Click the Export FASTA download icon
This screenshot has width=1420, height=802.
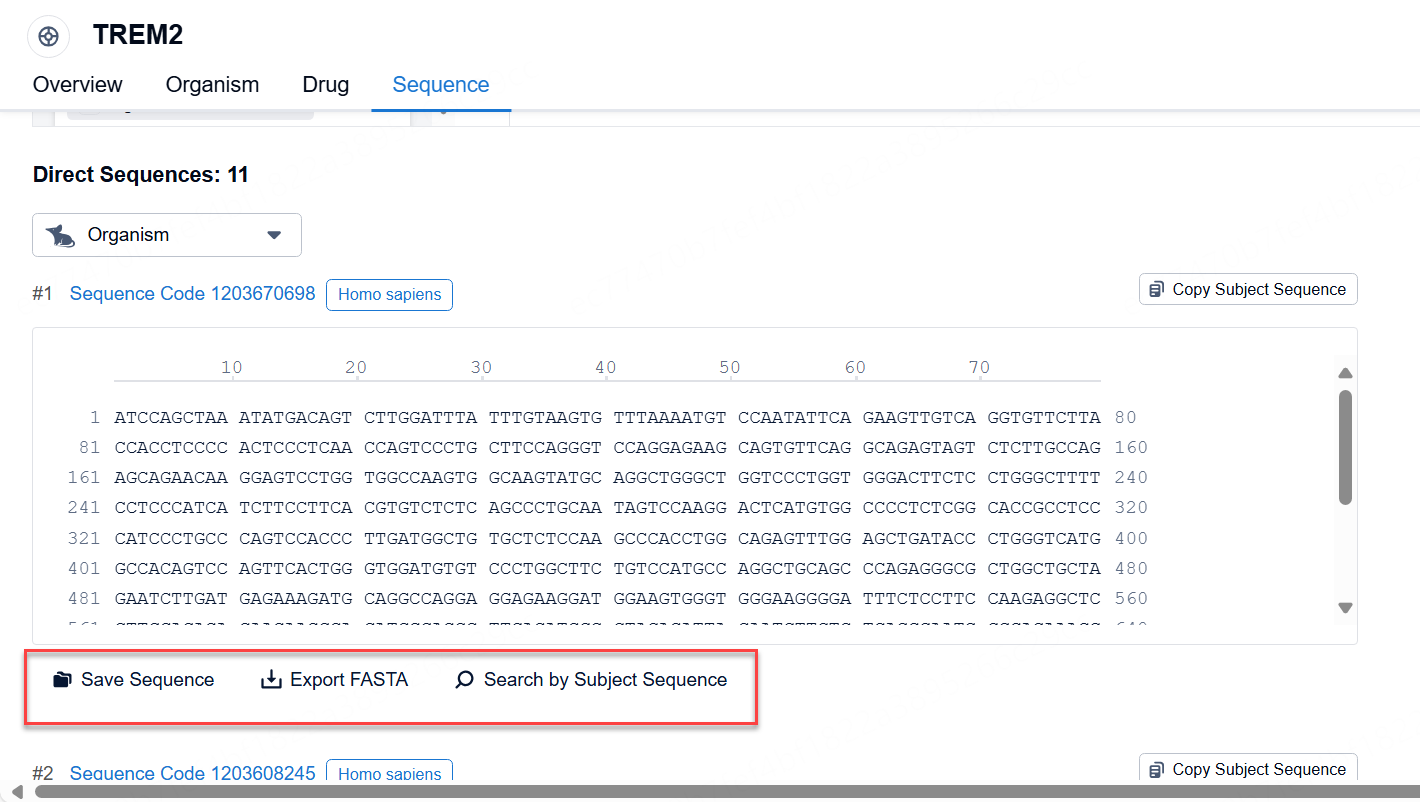[271, 680]
